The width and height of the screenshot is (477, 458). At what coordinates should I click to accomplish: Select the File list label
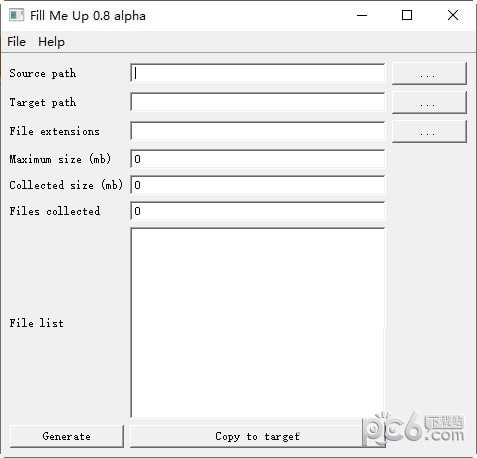(x=36, y=323)
